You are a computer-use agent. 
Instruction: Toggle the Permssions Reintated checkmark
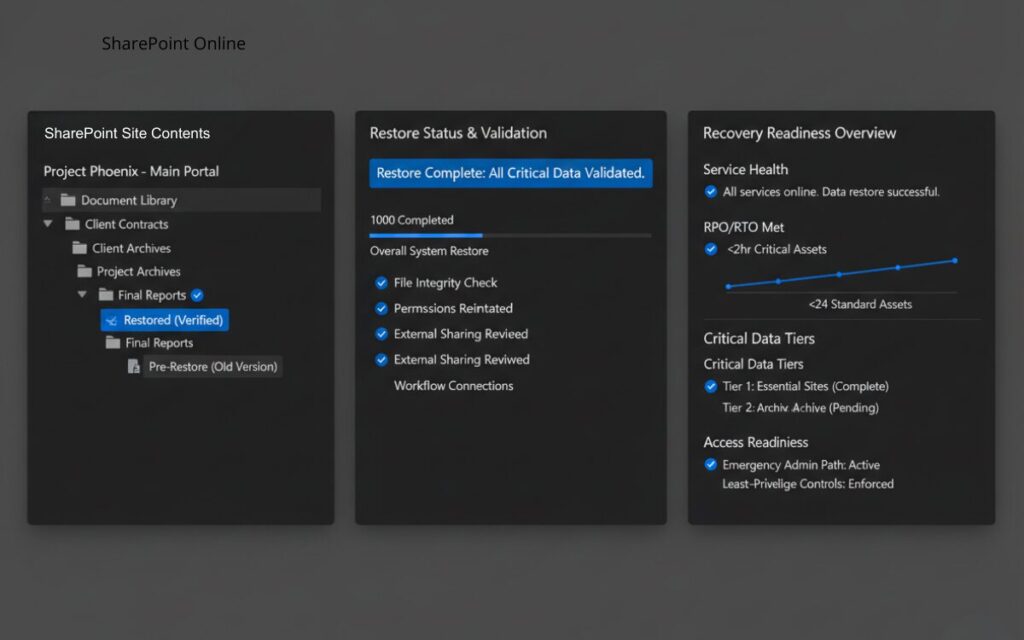click(381, 309)
